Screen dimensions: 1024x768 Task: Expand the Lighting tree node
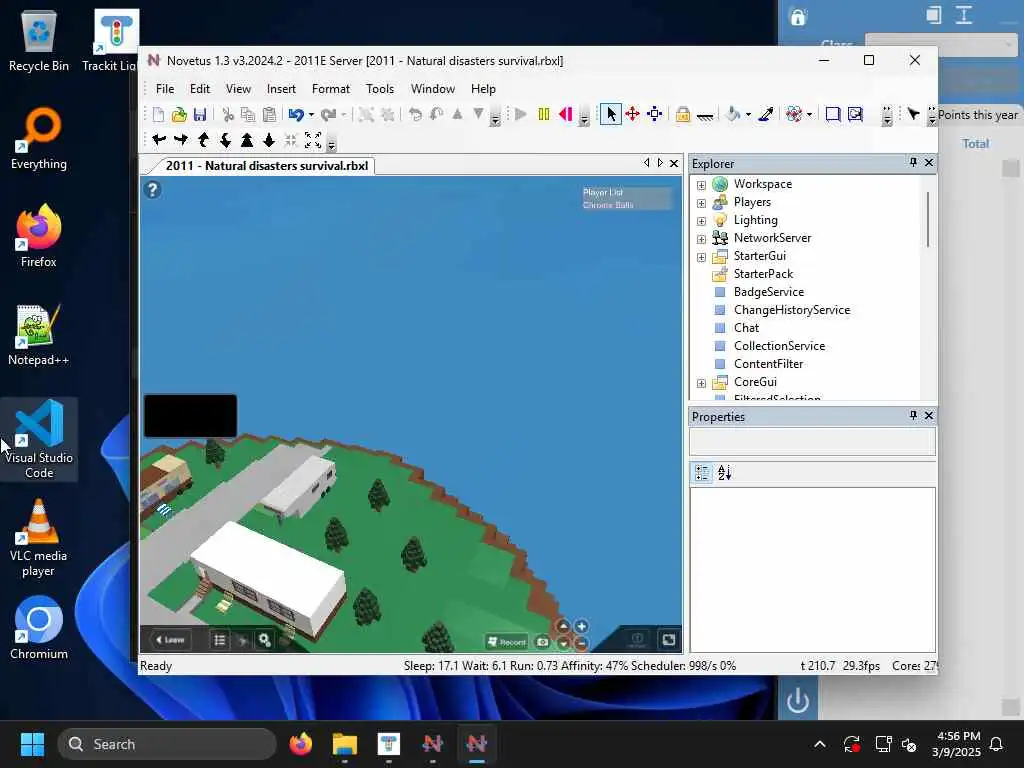(x=701, y=221)
